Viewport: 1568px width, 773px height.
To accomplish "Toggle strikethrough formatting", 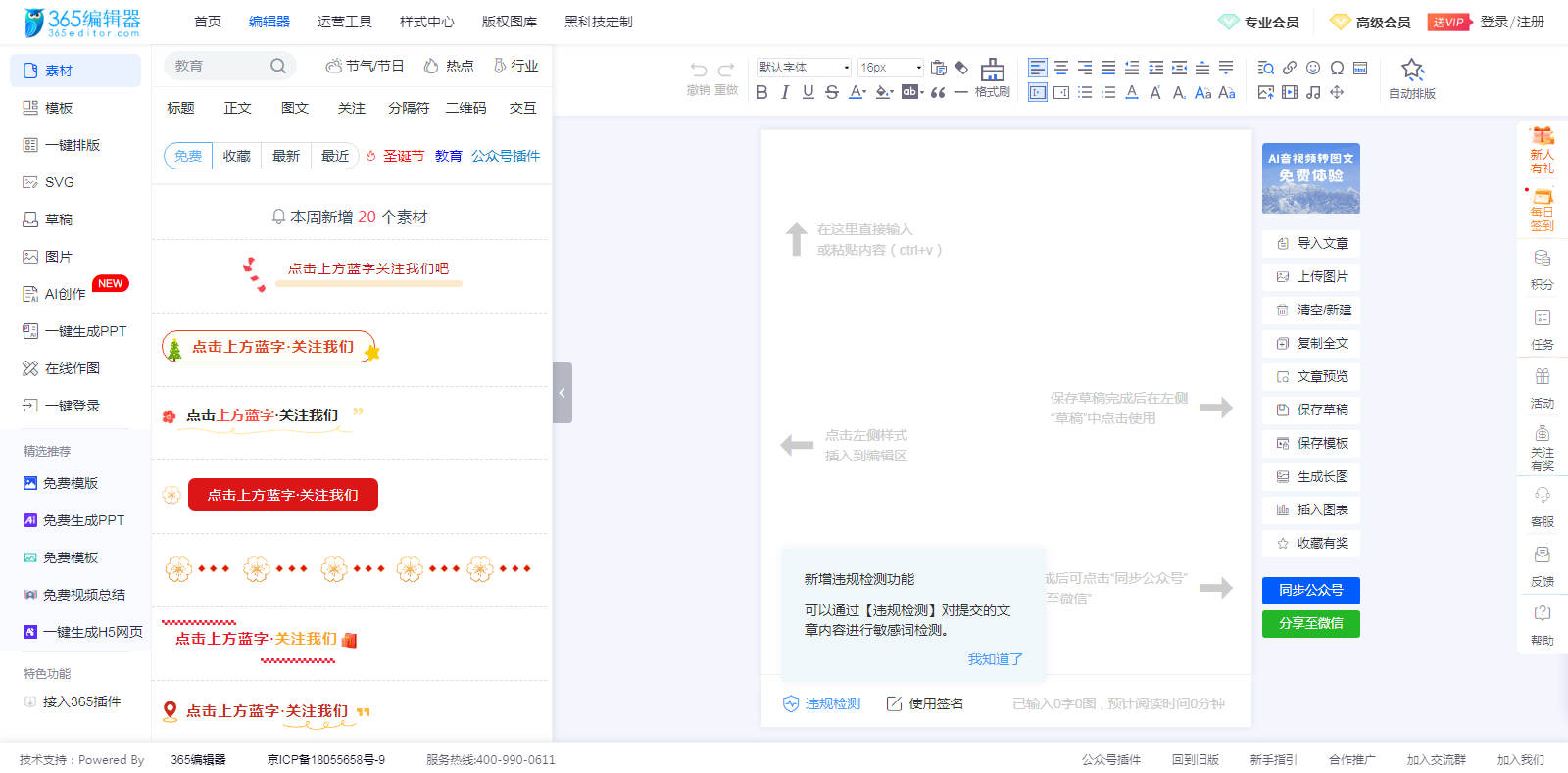I will (x=832, y=92).
